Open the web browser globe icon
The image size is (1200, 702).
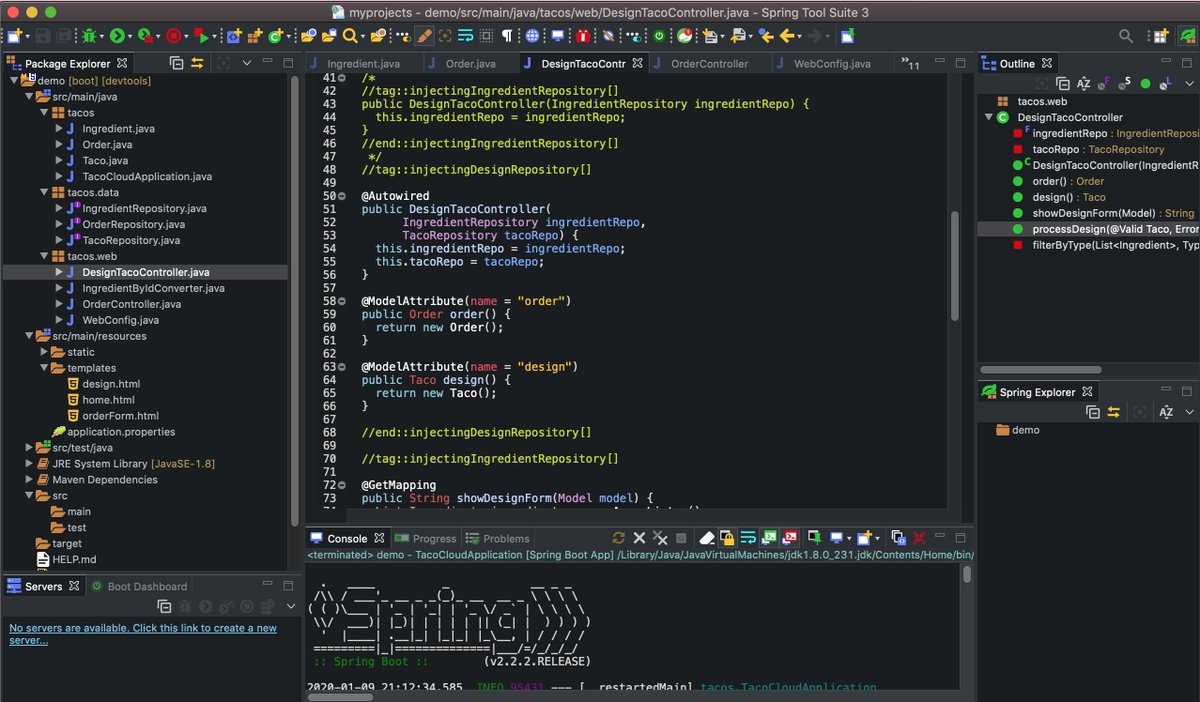[532, 36]
